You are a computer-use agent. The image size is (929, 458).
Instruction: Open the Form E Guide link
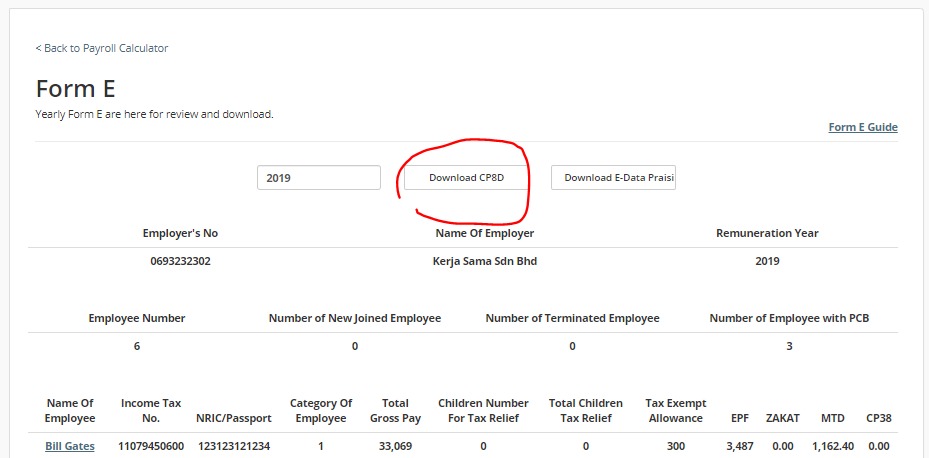tap(863, 127)
